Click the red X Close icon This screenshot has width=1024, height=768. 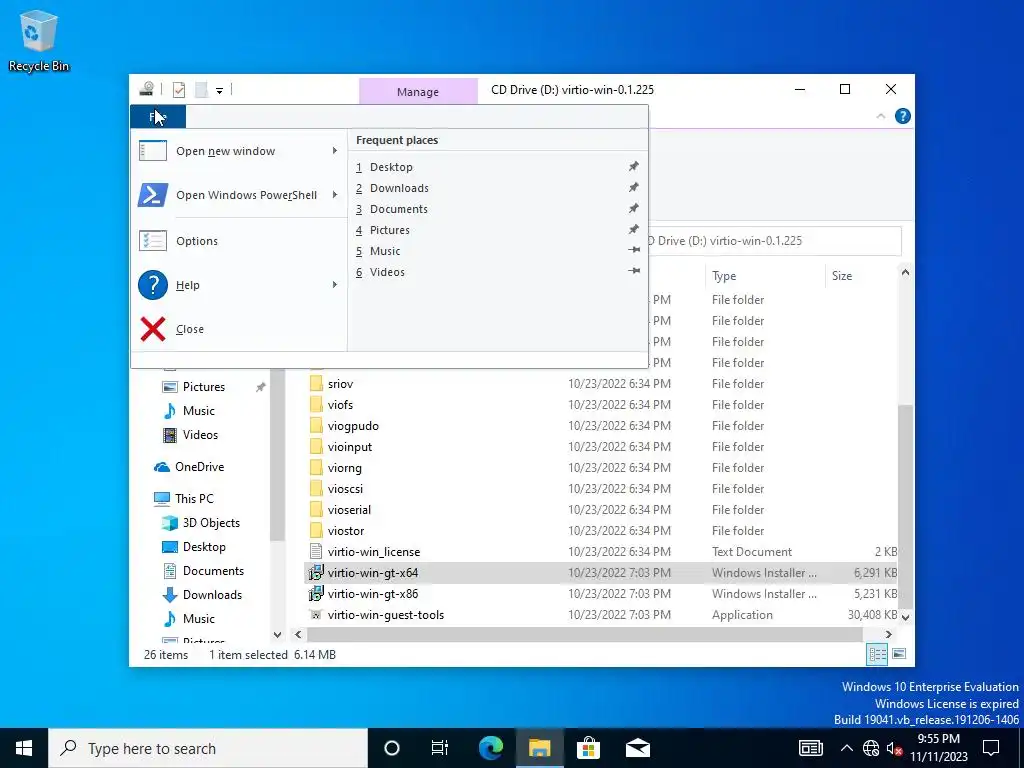coord(153,329)
